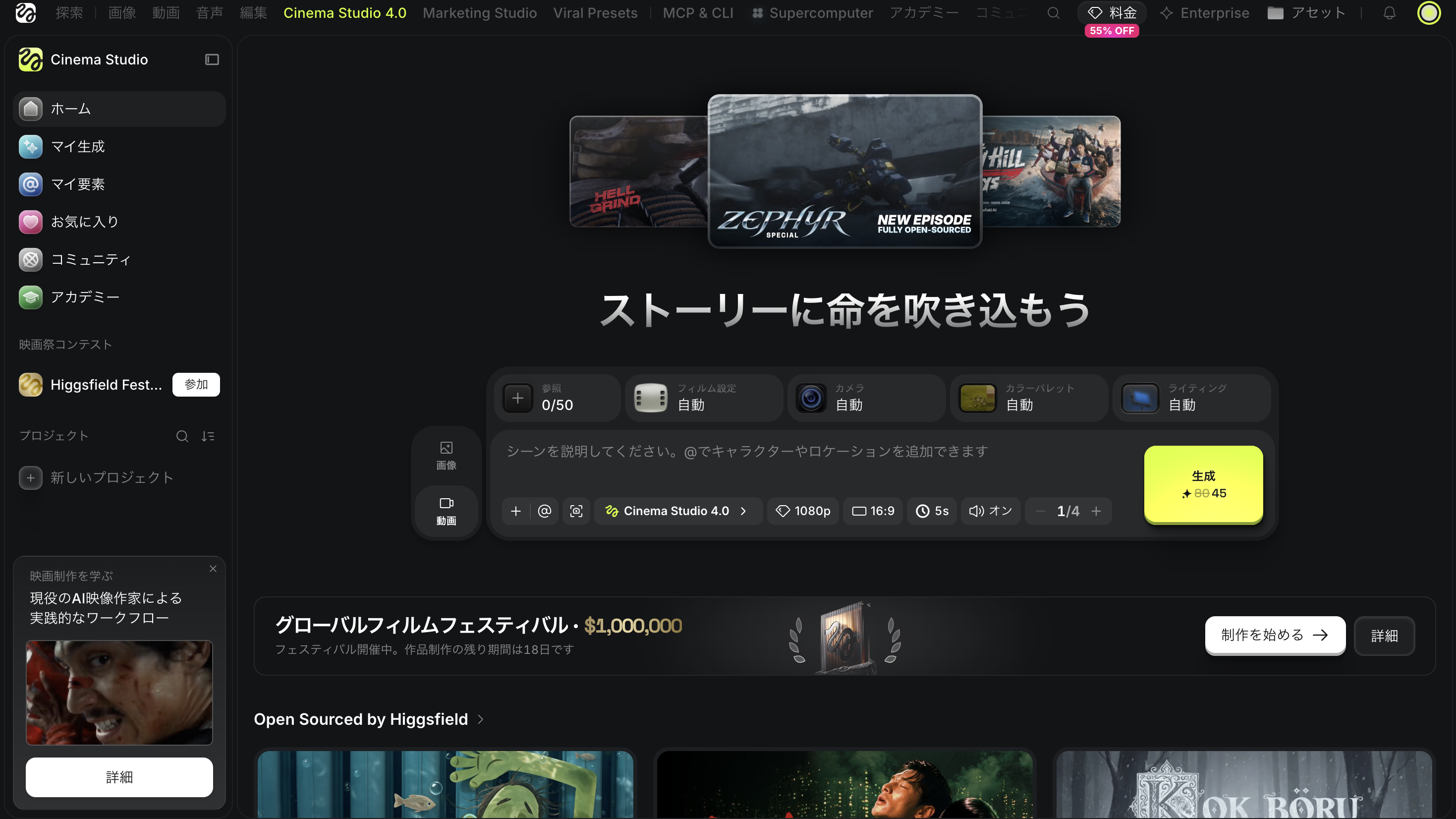The width and height of the screenshot is (1456, 819).
Task: Open Enterprise sparkle link
Action: click(1204, 12)
